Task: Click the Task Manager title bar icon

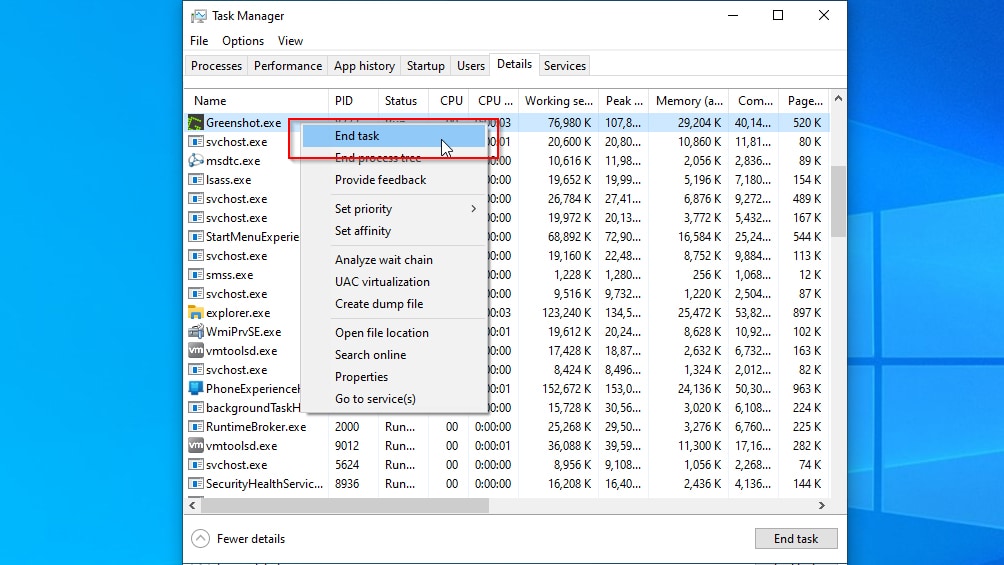Action: [x=200, y=16]
